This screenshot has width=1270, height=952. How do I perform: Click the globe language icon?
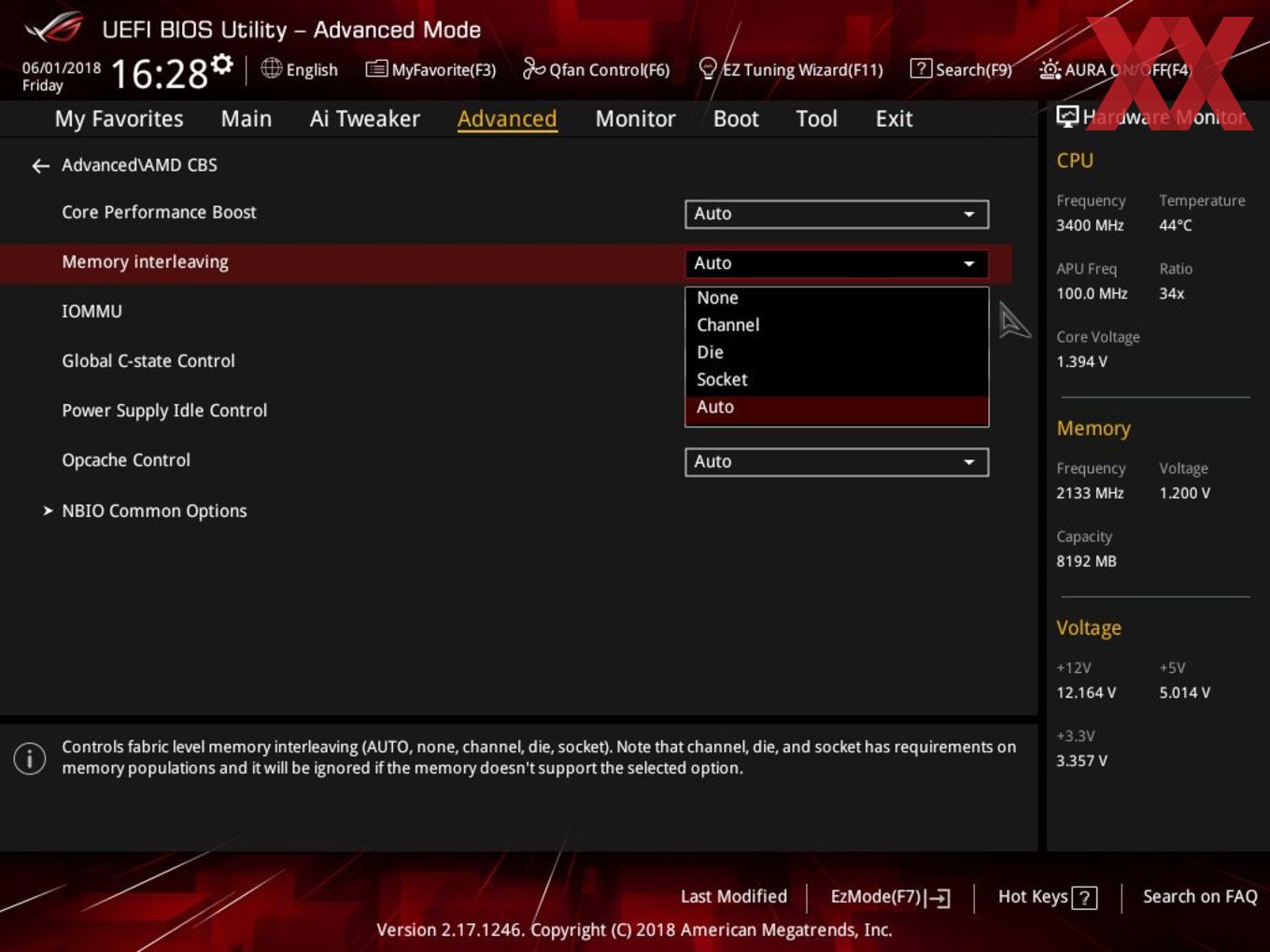point(271,68)
